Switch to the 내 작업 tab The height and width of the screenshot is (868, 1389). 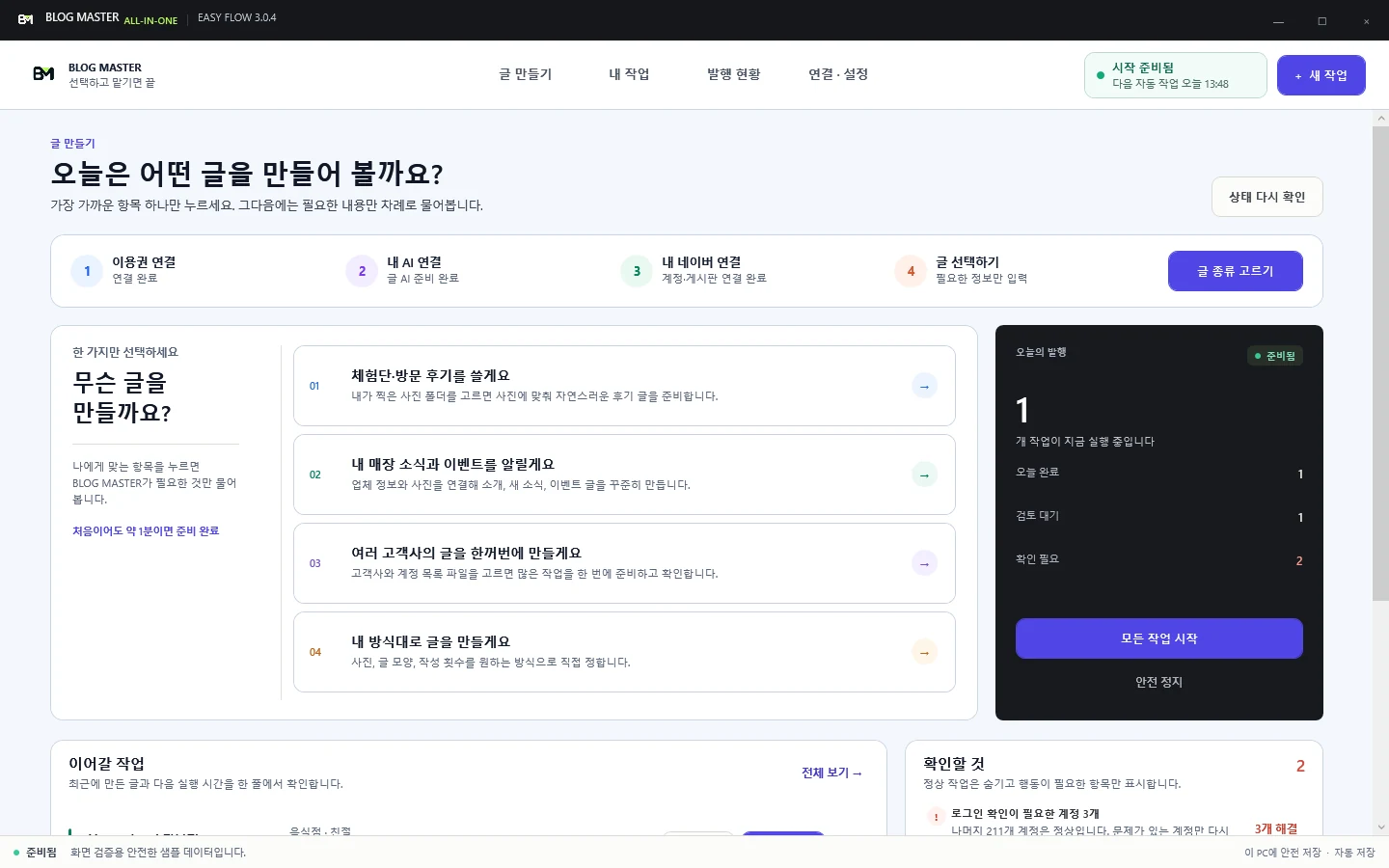coord(629,74)
